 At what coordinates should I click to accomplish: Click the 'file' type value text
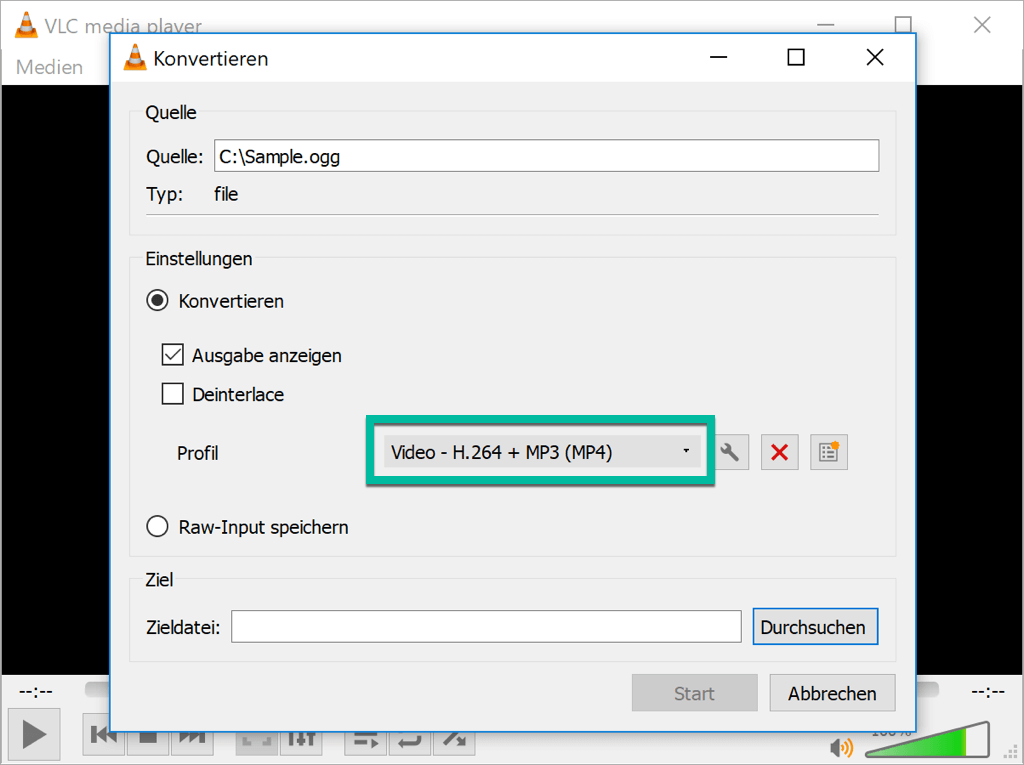coord(226,194)
